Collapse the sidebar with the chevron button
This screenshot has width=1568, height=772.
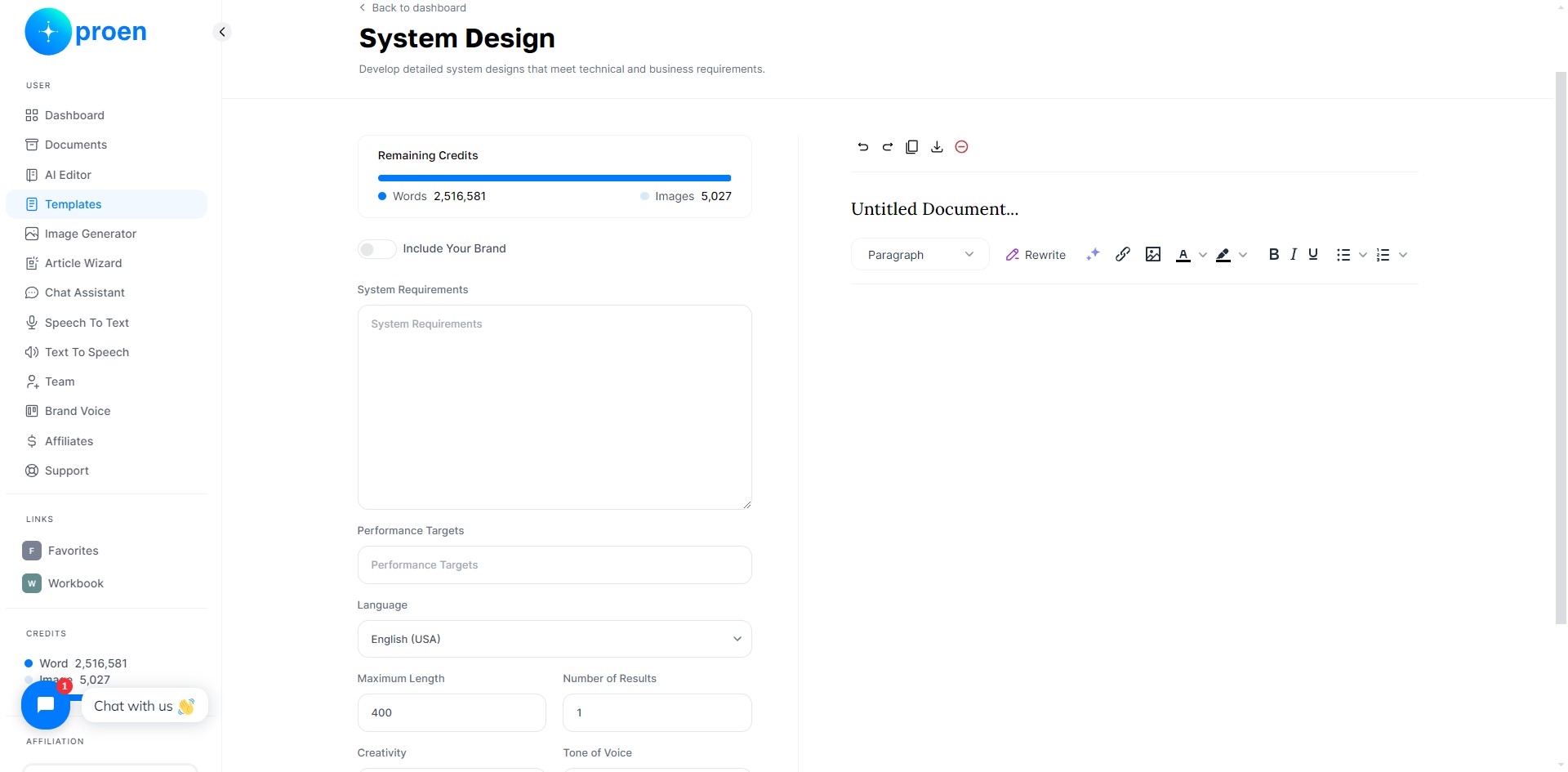point(221,32)
